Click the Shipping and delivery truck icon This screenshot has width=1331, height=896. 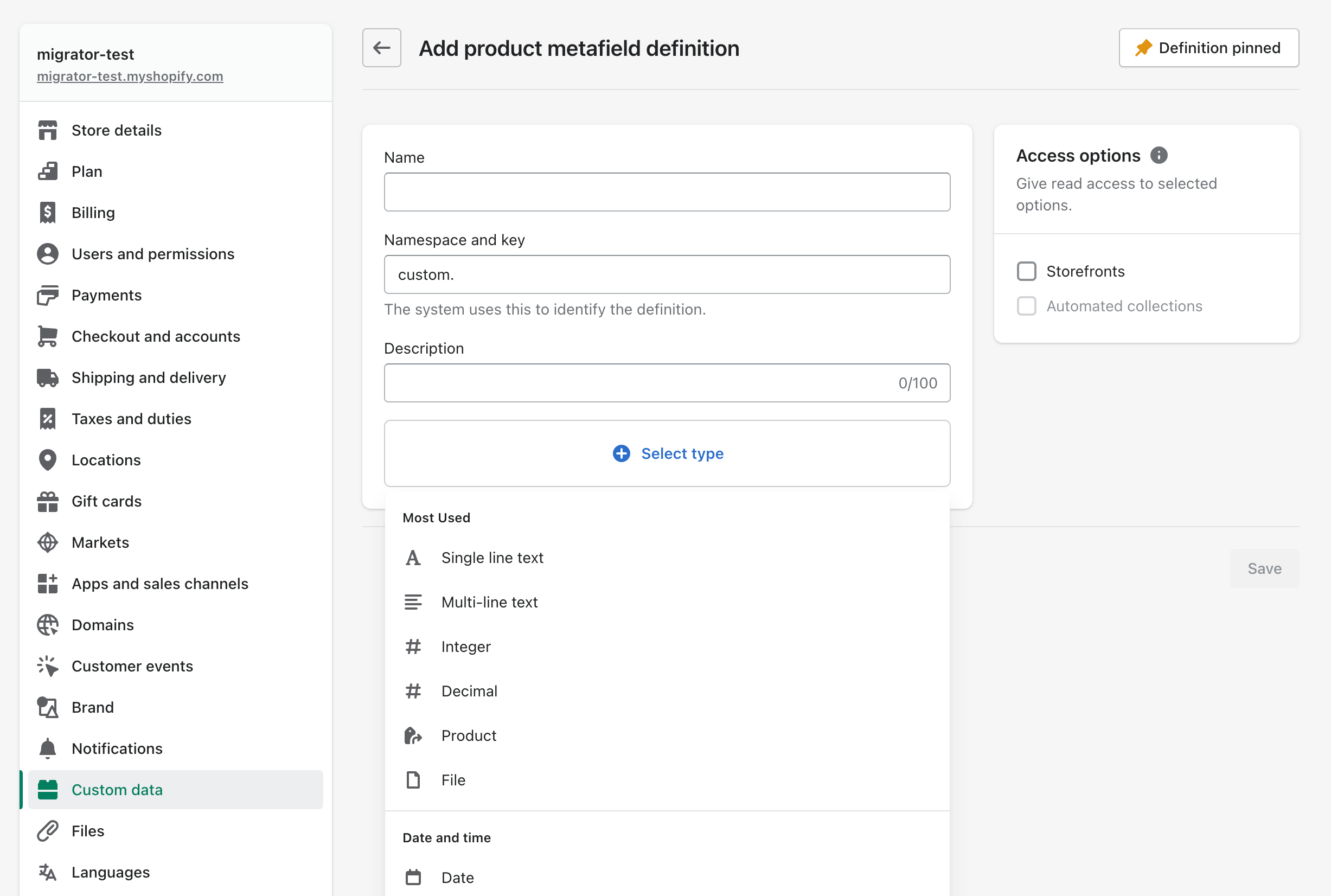click(48, 377)
